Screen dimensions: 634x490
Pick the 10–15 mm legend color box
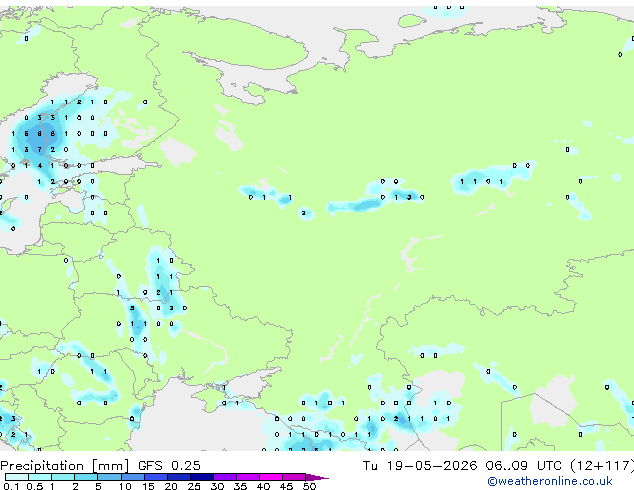[133, 477]
